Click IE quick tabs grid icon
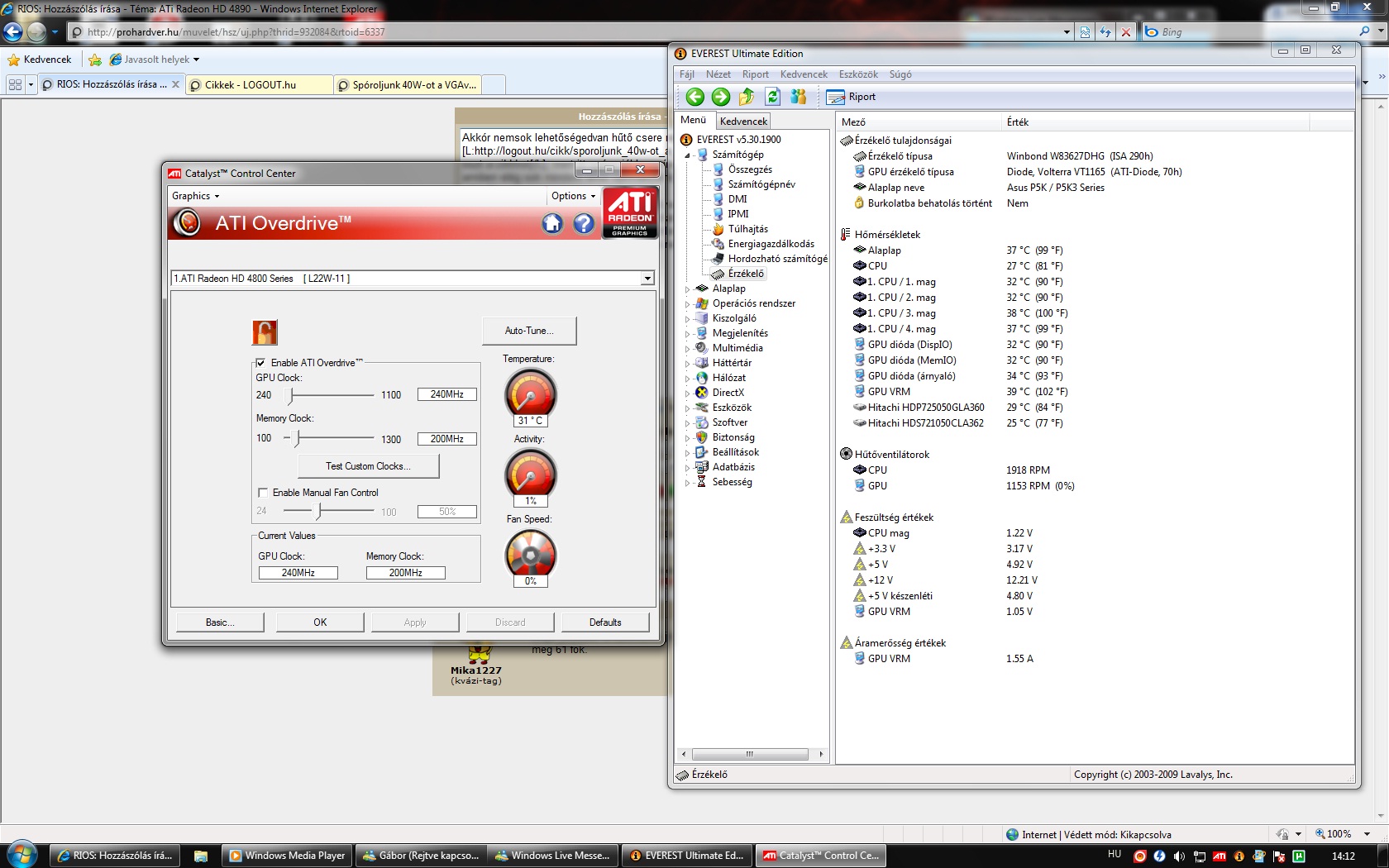The width and height of the screenshot is (1389, 868). click(x=15, y=84)
